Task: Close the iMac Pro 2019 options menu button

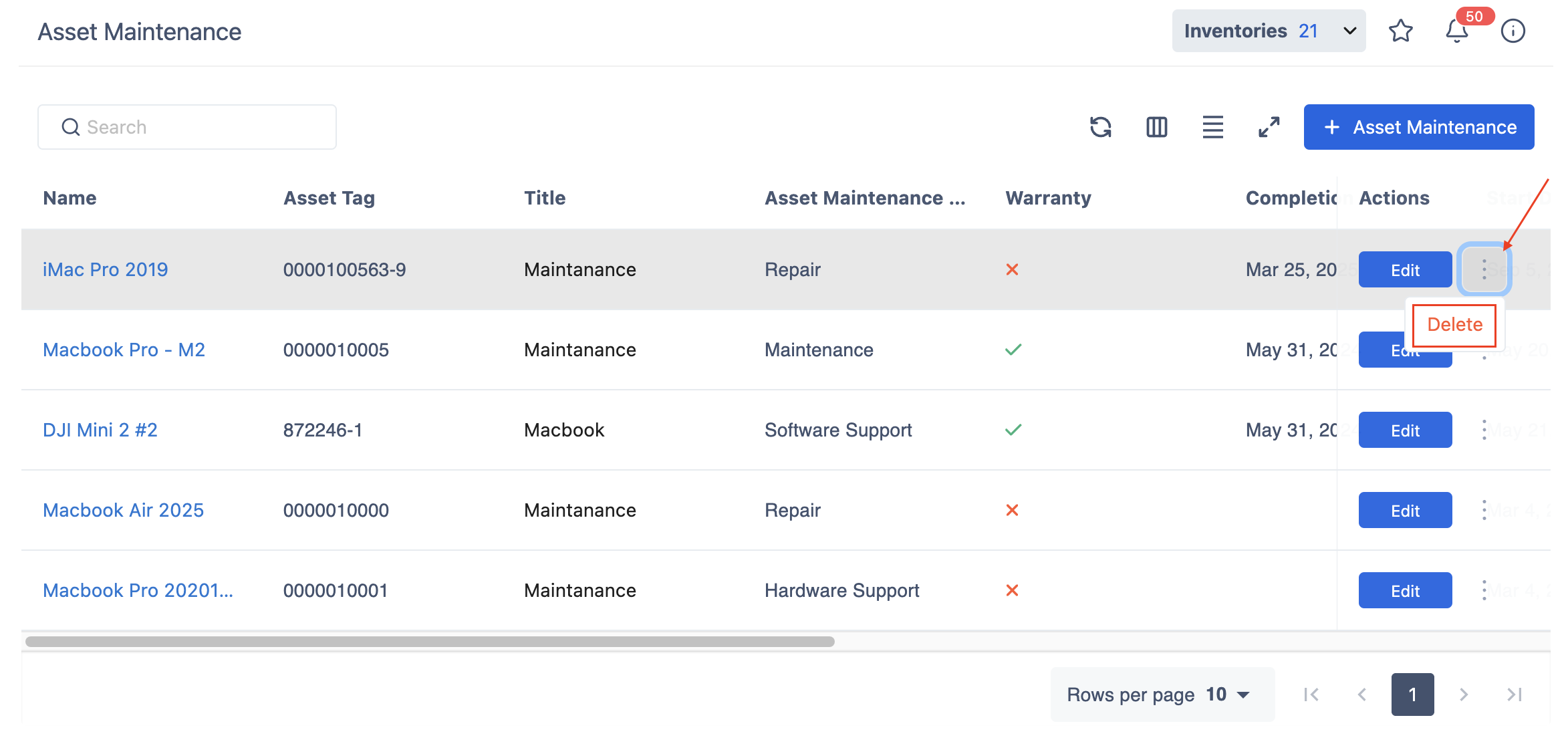Action: (x=1484, y=269)
